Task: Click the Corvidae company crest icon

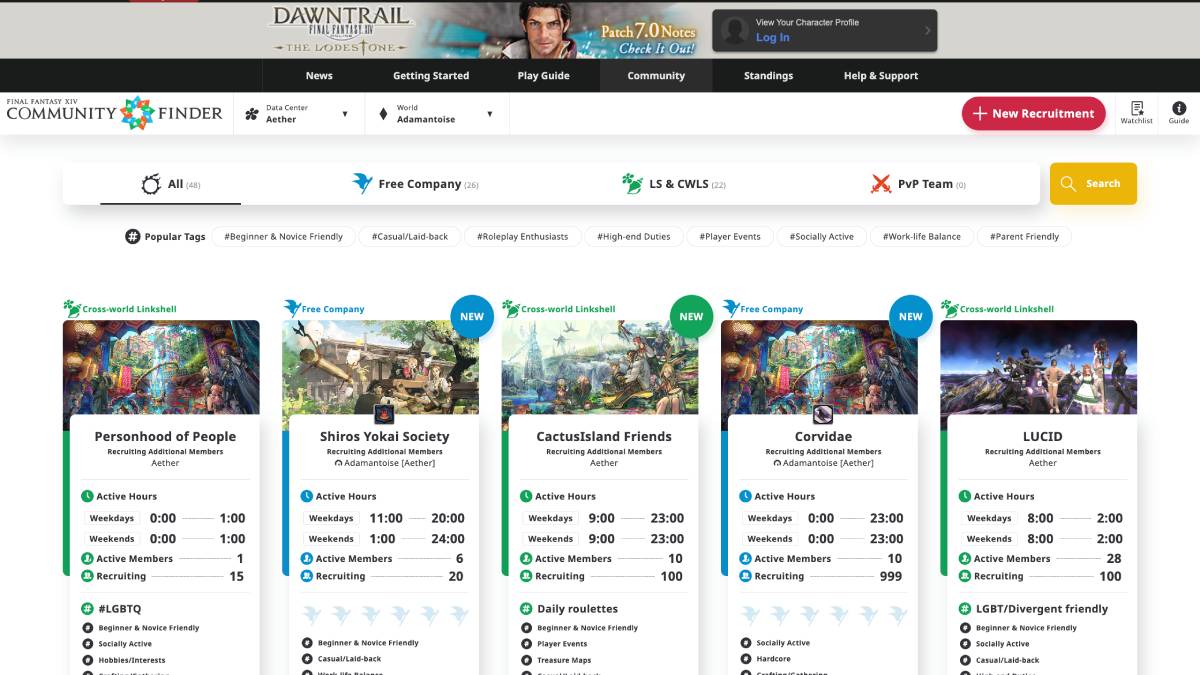Action: tap(822, 413)
